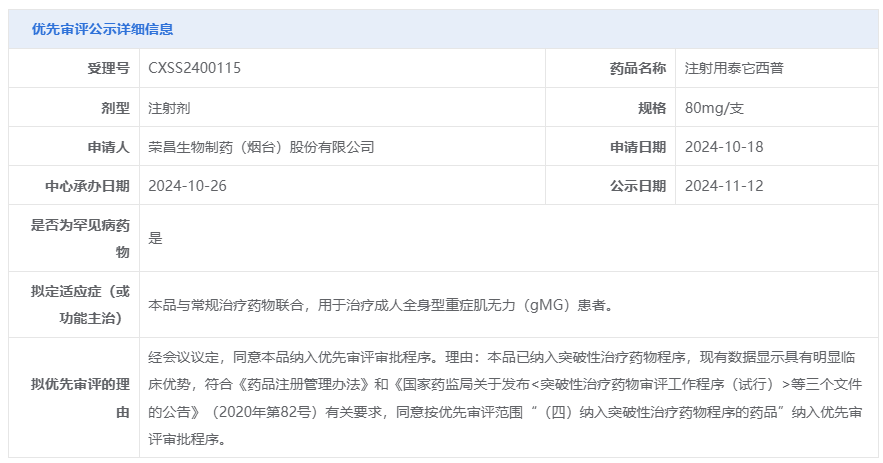Click the 申请人 label

pyautogui.click(x=108, y=147)
